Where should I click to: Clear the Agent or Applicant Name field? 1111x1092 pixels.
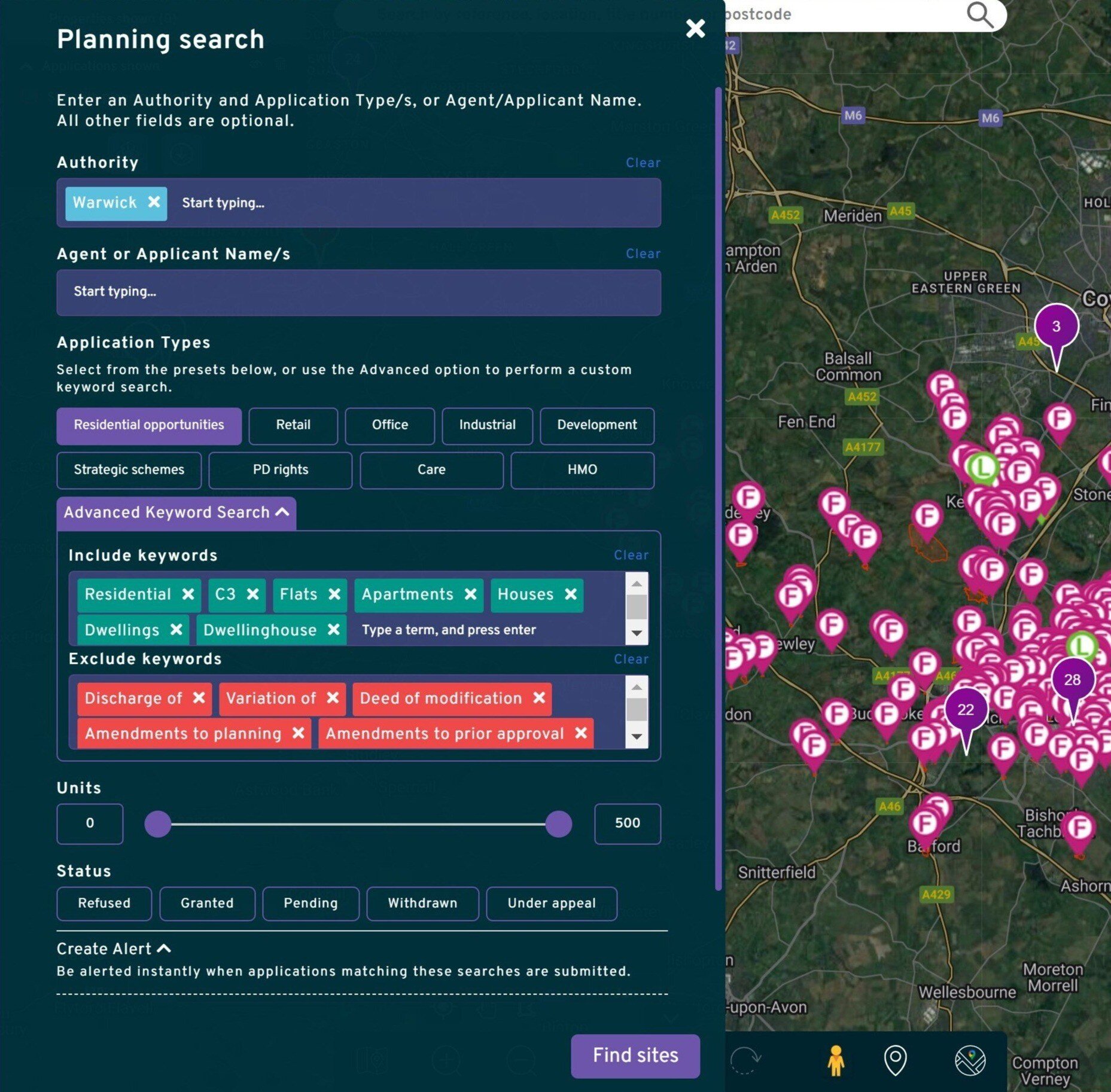click(643, 254)
